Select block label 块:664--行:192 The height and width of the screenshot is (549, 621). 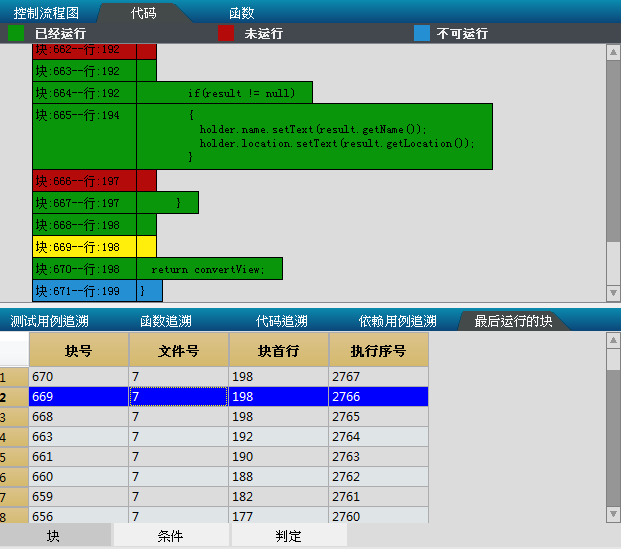click(84, 93)
